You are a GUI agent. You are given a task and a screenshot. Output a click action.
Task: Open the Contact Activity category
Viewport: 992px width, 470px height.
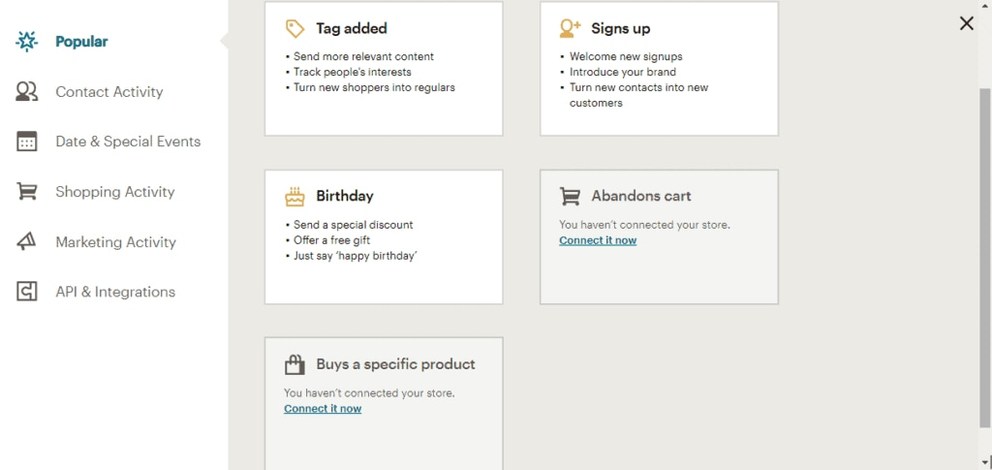coord(109,92)
